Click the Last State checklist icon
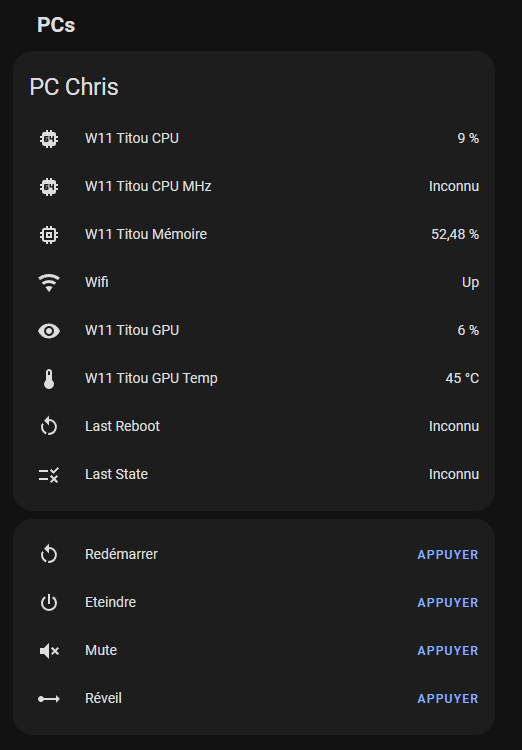Image resolution: width=522 pixels, height=750 pixels. click(x=49, y=475)
